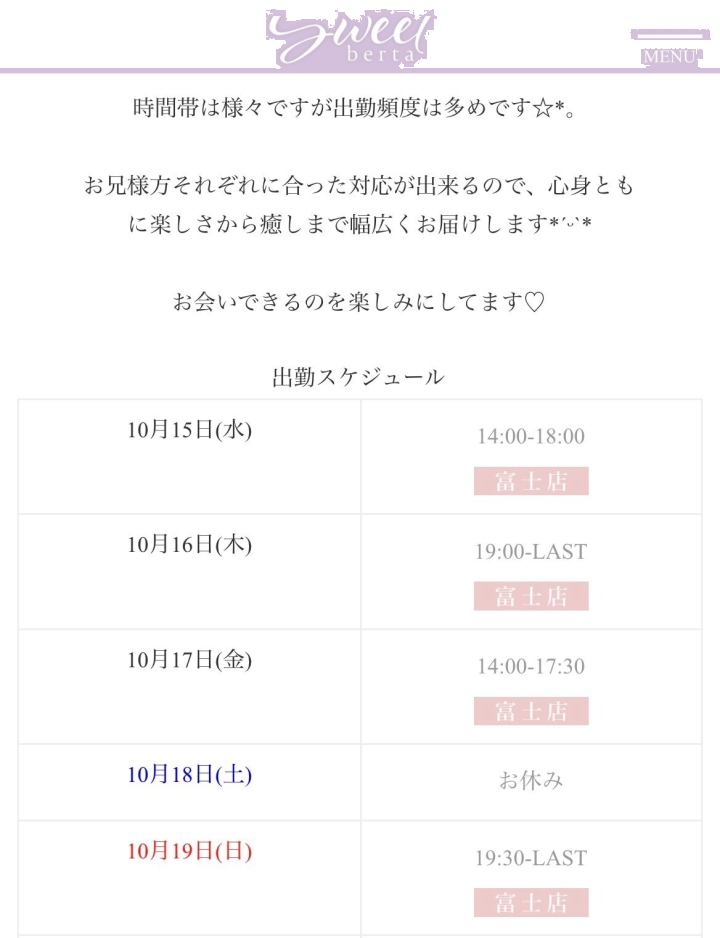
Task: Click 富士店 tag for October 17
Action: point(531,711)
